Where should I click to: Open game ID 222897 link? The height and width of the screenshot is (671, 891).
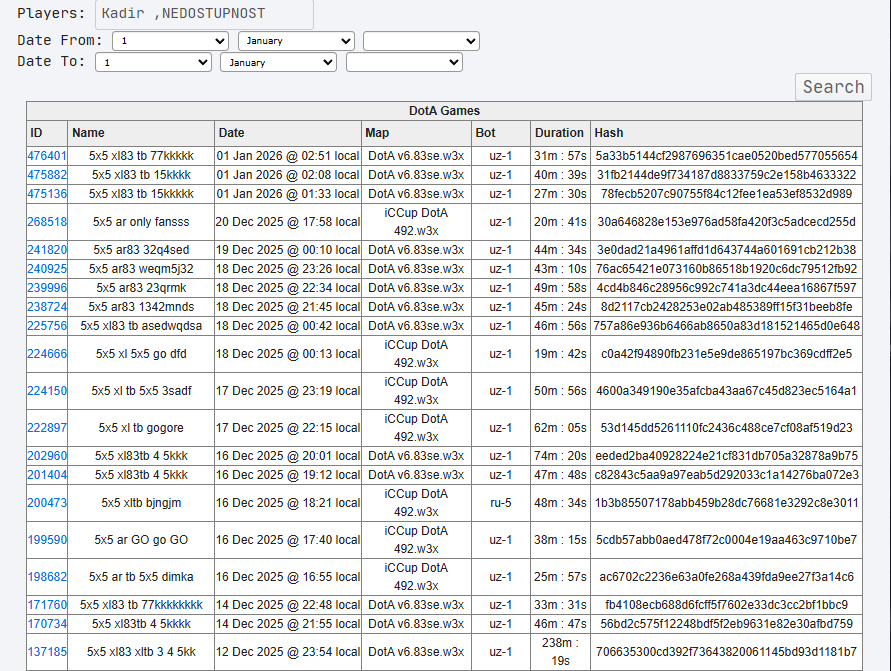tap(47, 428)
